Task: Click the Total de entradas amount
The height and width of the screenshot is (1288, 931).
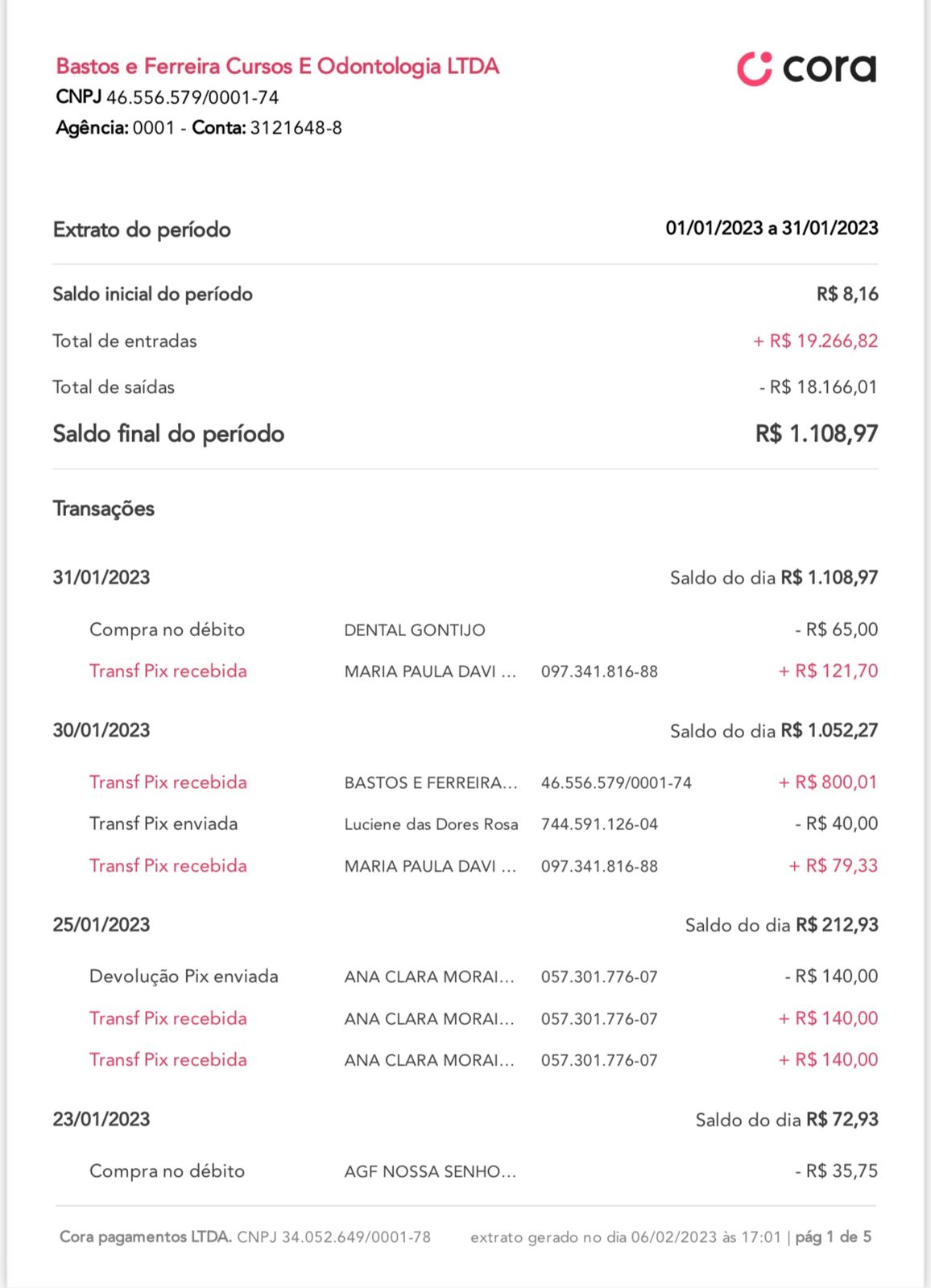Action: click(x=815, y=341)
